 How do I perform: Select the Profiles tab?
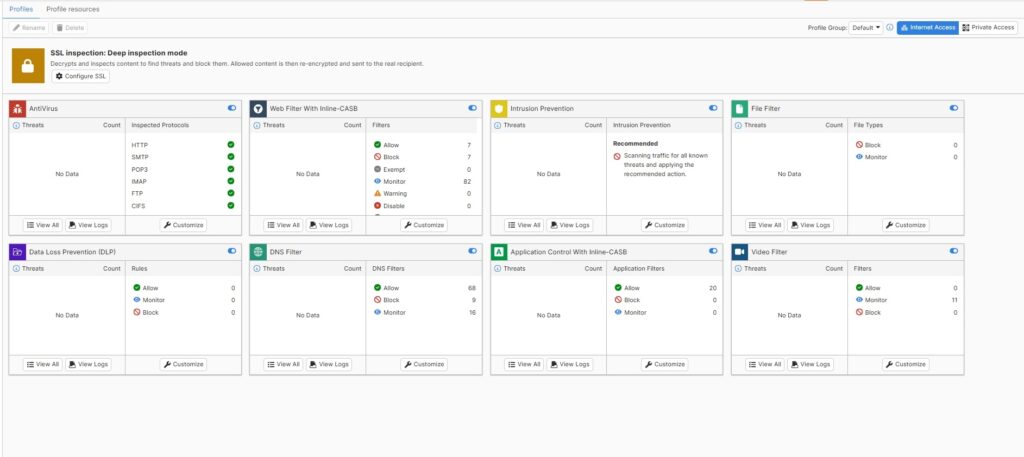(x=20, y=8)
